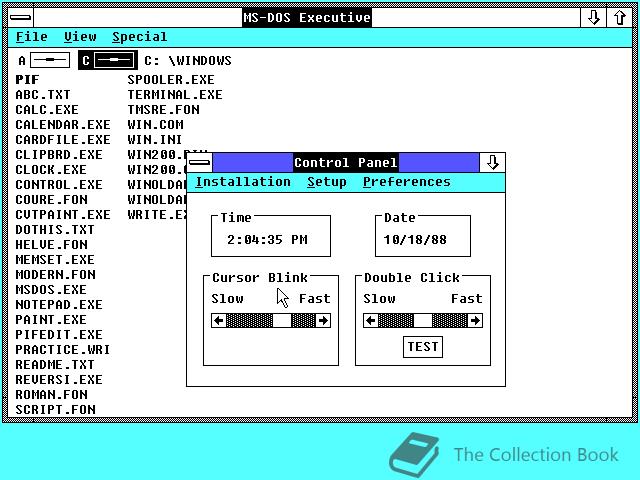Open the Installation menu

(243, 182)
